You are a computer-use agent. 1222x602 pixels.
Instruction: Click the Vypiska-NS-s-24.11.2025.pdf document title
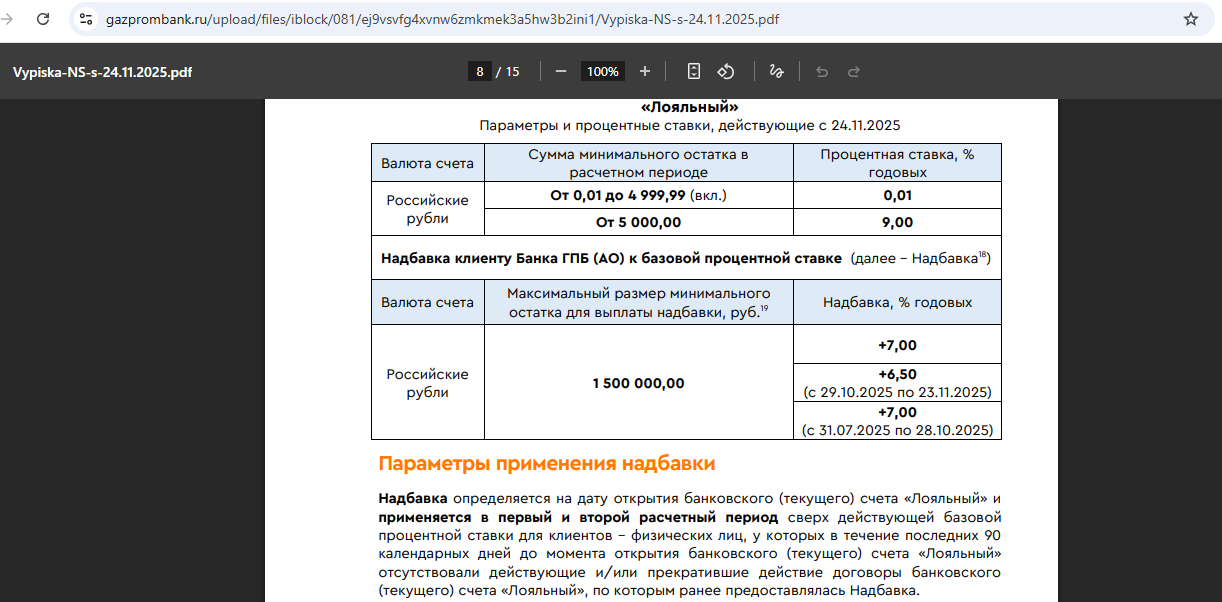coord(102,72)
